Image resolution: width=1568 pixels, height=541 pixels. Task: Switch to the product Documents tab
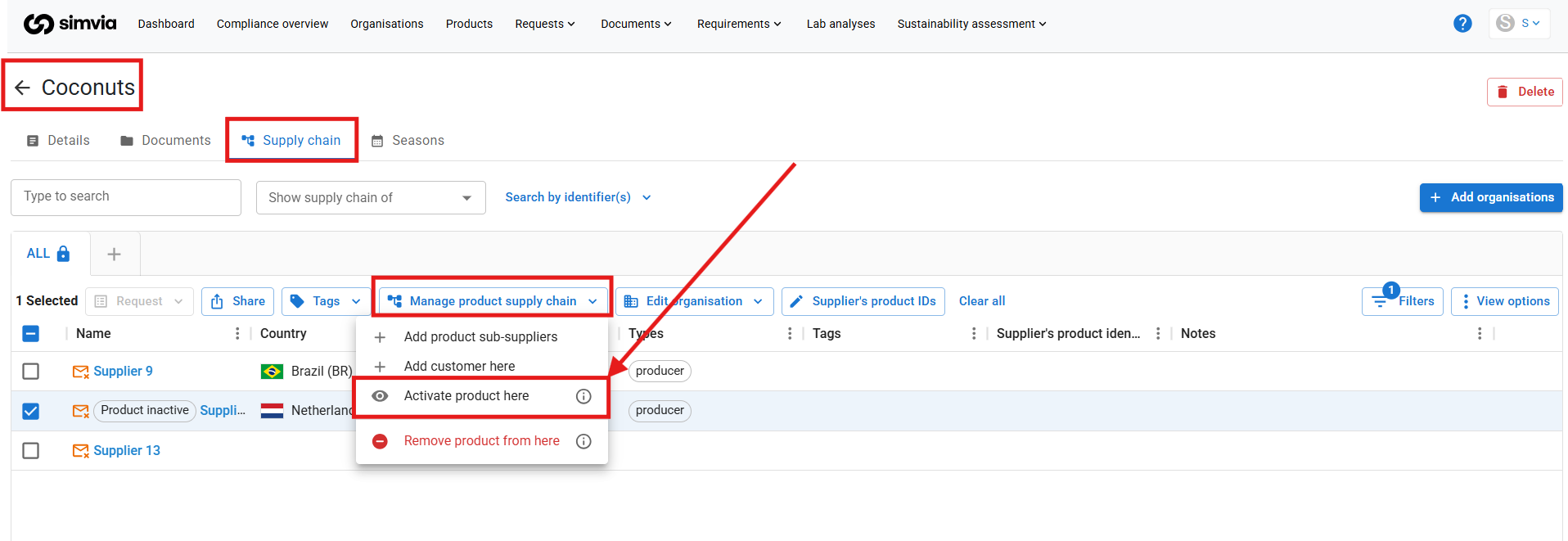165,141
